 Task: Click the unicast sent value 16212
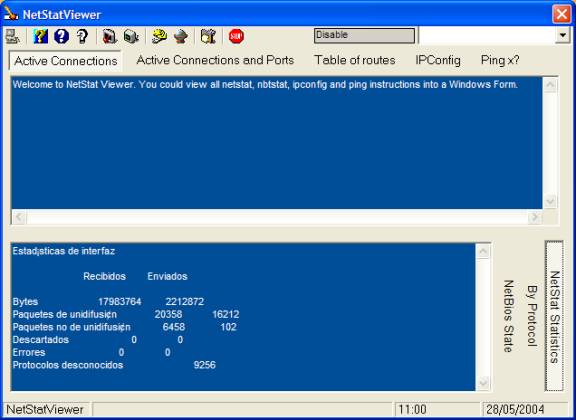[226, 315]
